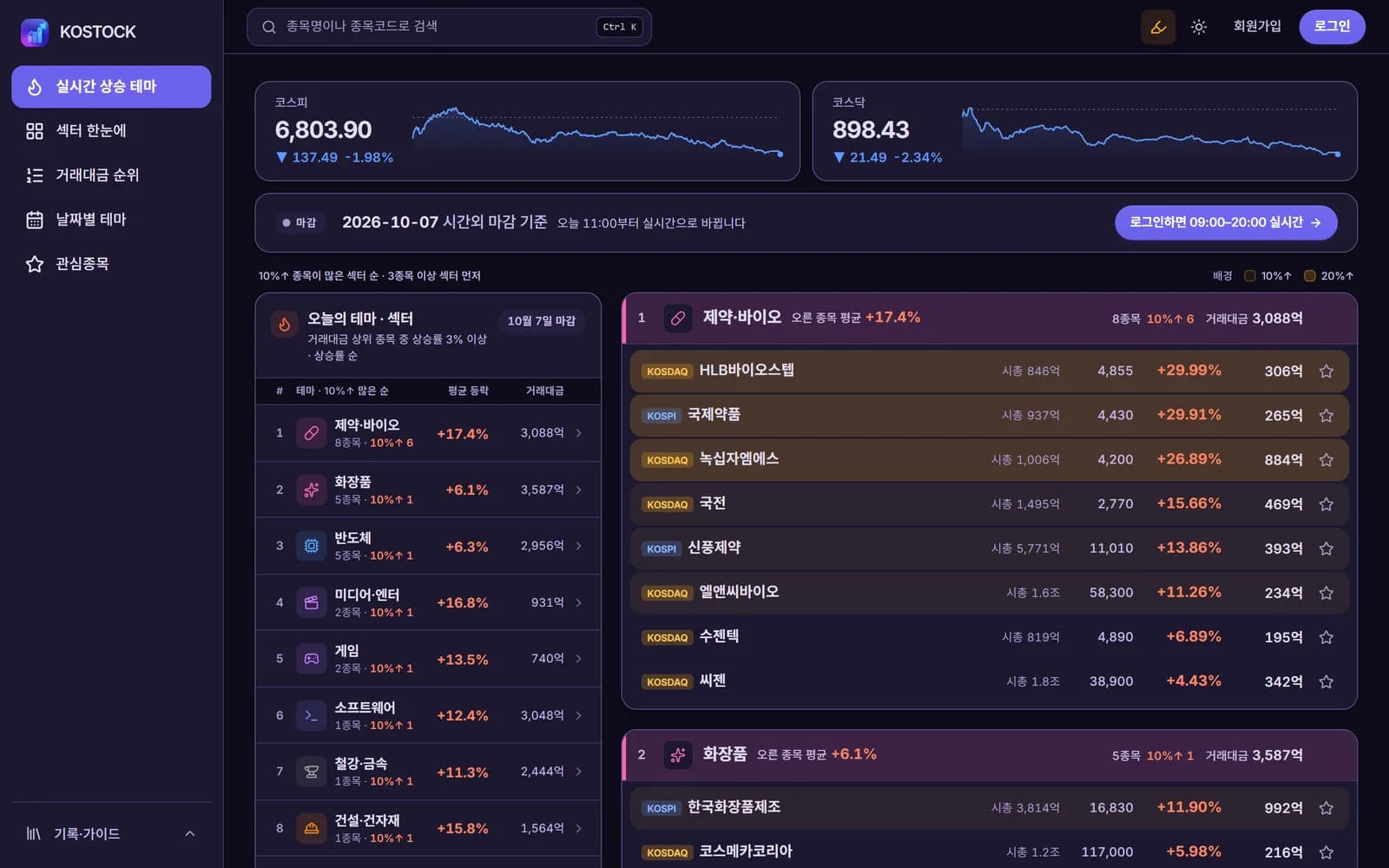Click the KOSTOCK logo icon
Screen dimensions: 1389x868
(35, 32)
